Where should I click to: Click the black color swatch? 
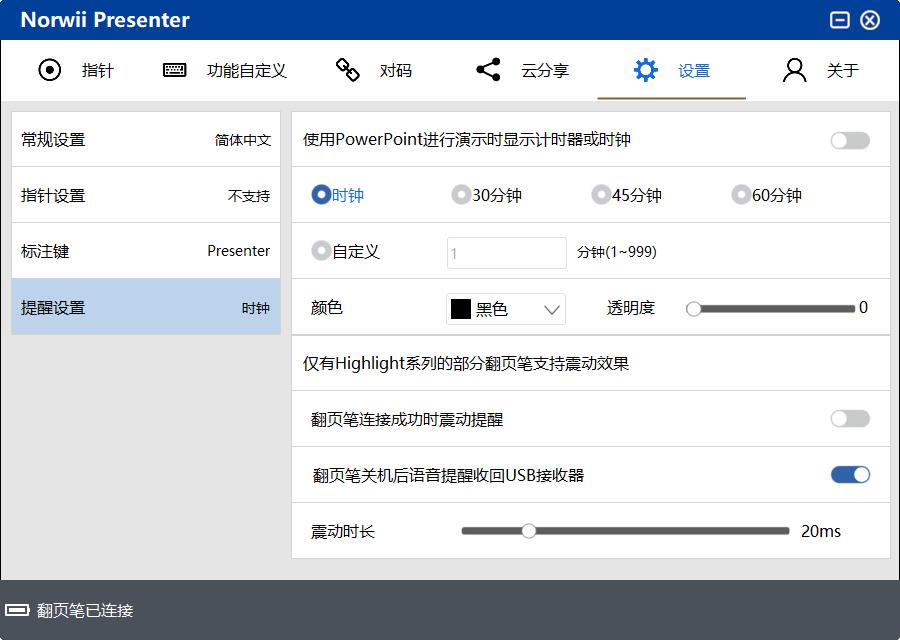[x=461, y=309]
